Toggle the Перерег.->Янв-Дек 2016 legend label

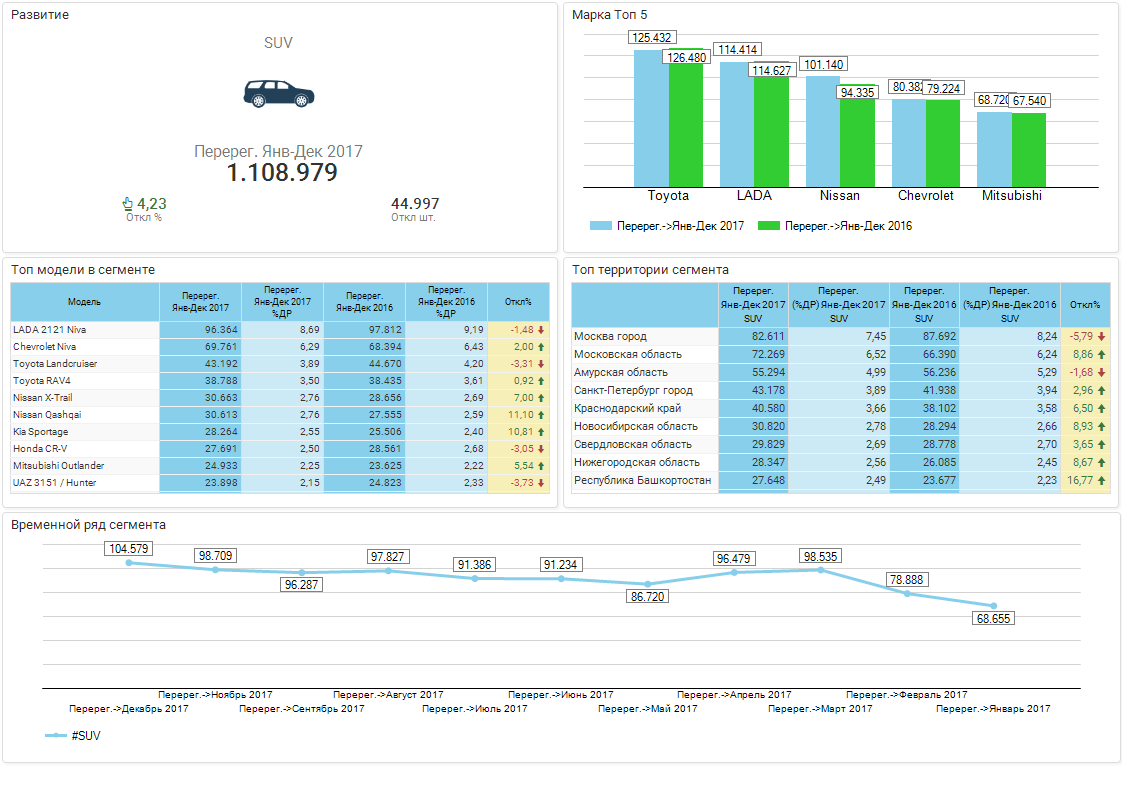[x=848, y=226]
